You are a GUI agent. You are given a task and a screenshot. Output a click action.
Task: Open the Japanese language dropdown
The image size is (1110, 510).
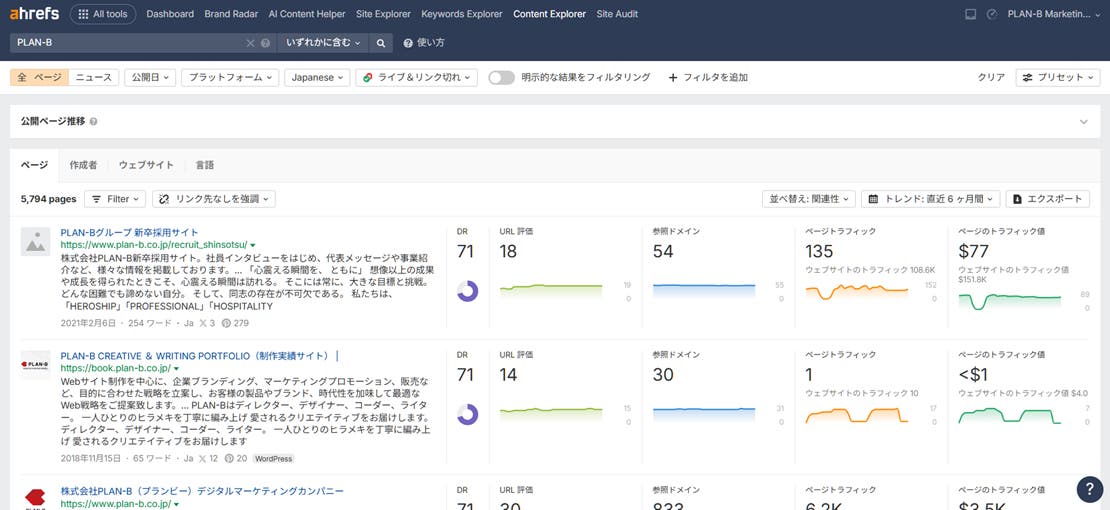tap(317, 77)
